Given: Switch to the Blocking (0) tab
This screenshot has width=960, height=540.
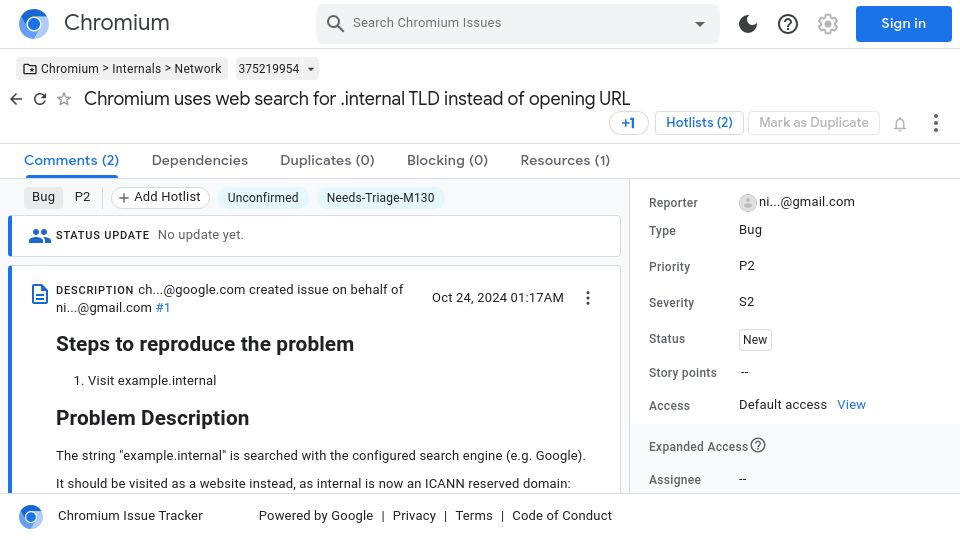Looking at the screenshot, I should (x=448, y=160).
